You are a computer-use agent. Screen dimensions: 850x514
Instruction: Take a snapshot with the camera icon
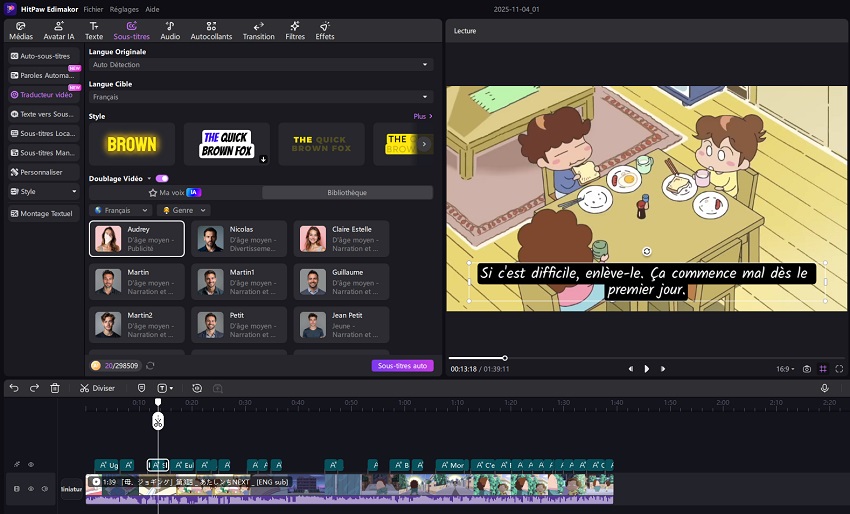pyautogui.click(x=807, y=369)
